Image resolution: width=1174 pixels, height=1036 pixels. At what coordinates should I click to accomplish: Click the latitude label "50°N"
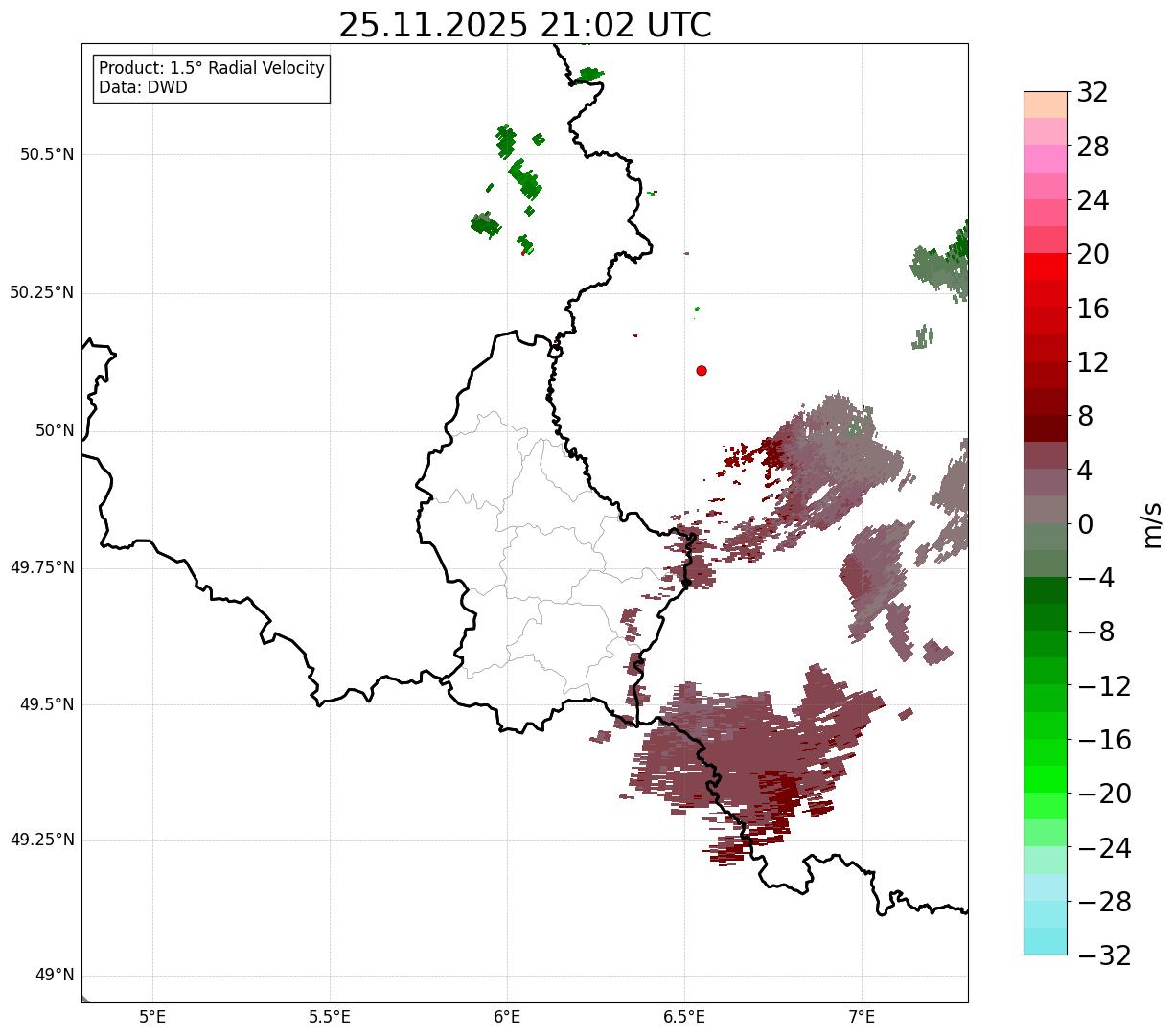click(x=55, y=430)
